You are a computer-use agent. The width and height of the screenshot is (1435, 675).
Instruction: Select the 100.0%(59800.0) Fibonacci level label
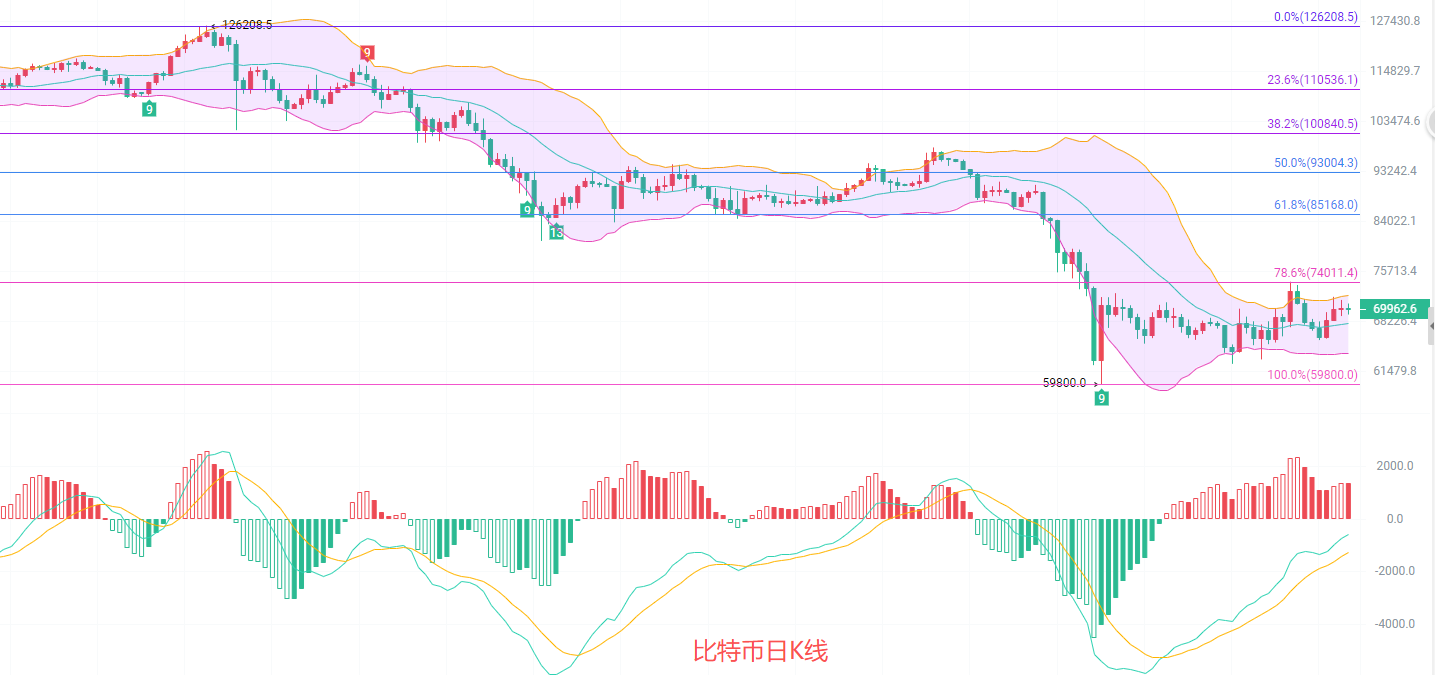[1312, 375]
